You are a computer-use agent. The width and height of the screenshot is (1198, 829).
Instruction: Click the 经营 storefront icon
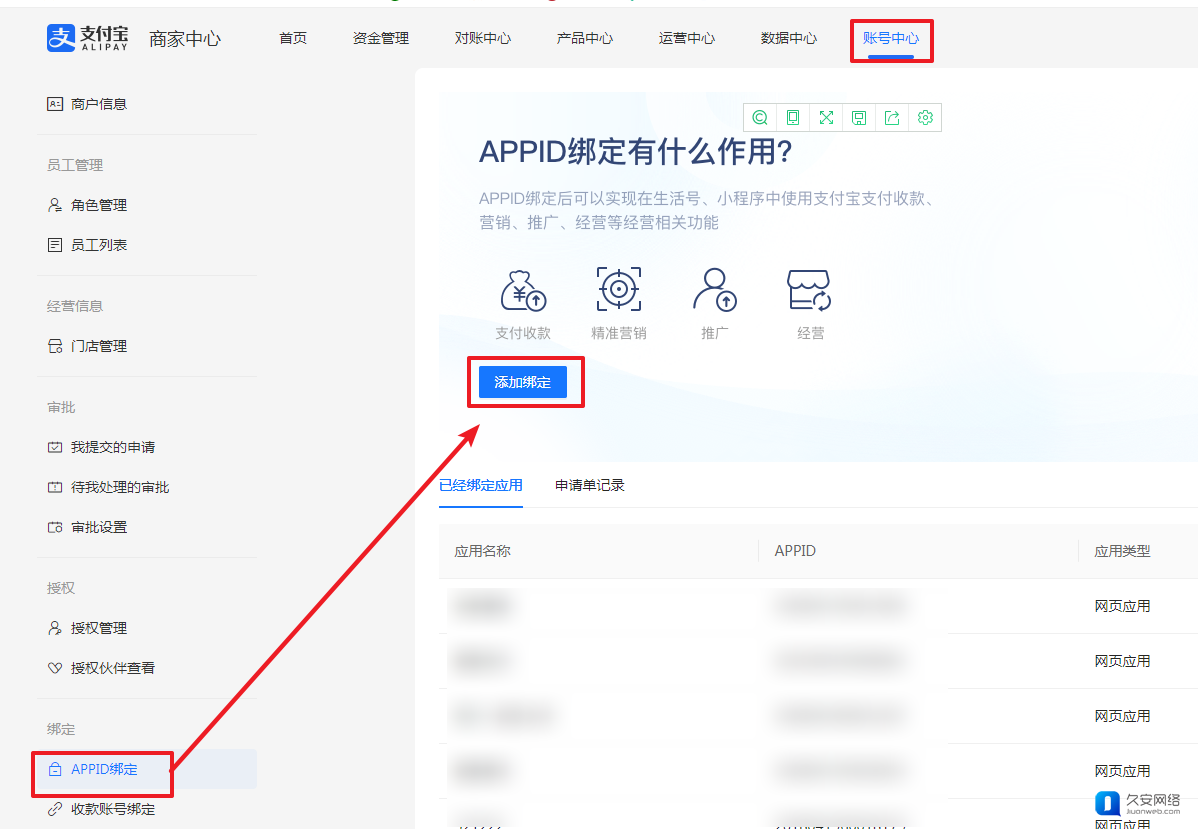[810, 290]
